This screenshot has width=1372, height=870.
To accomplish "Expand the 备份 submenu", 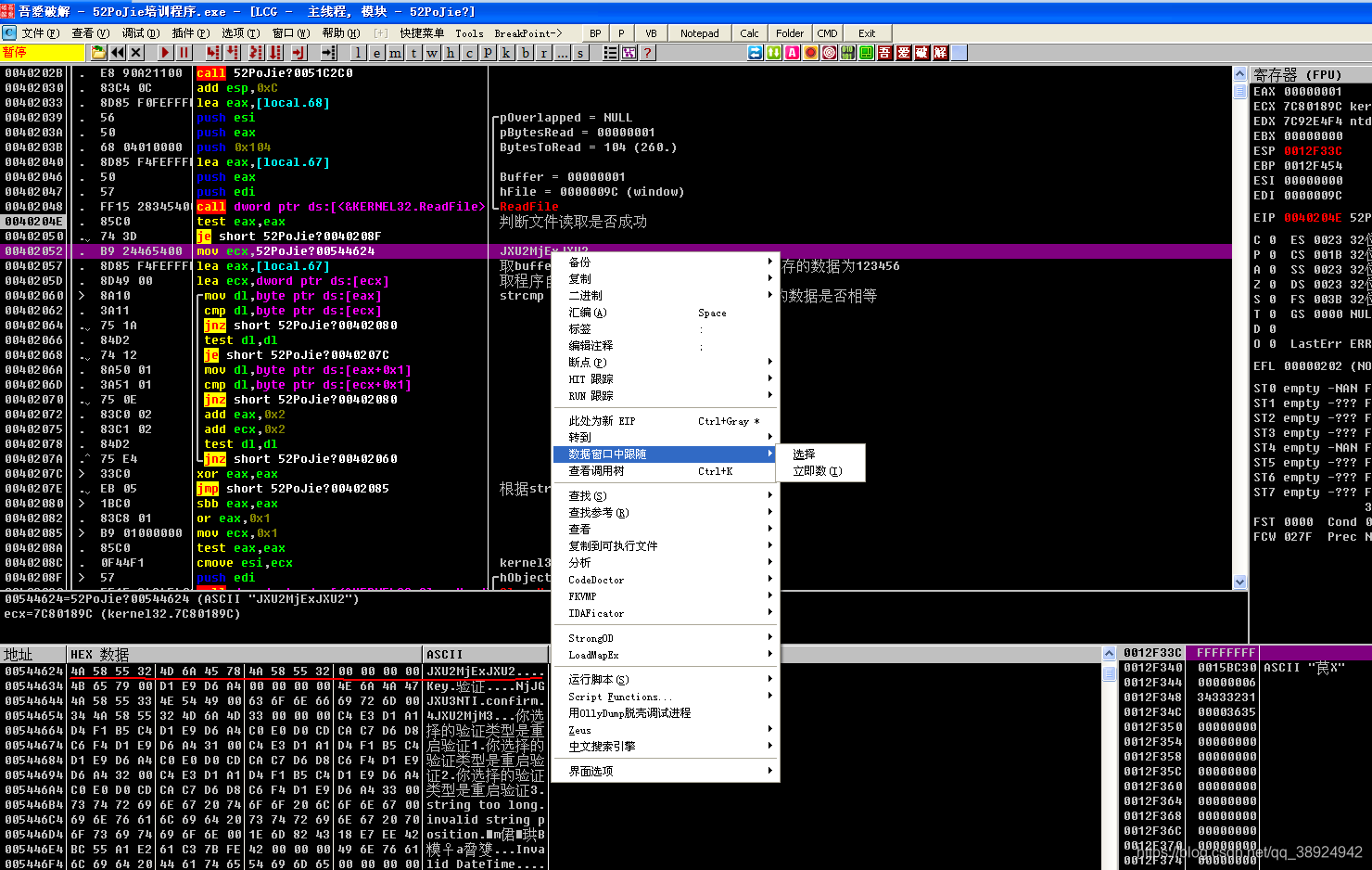I will tap(666, 262).
